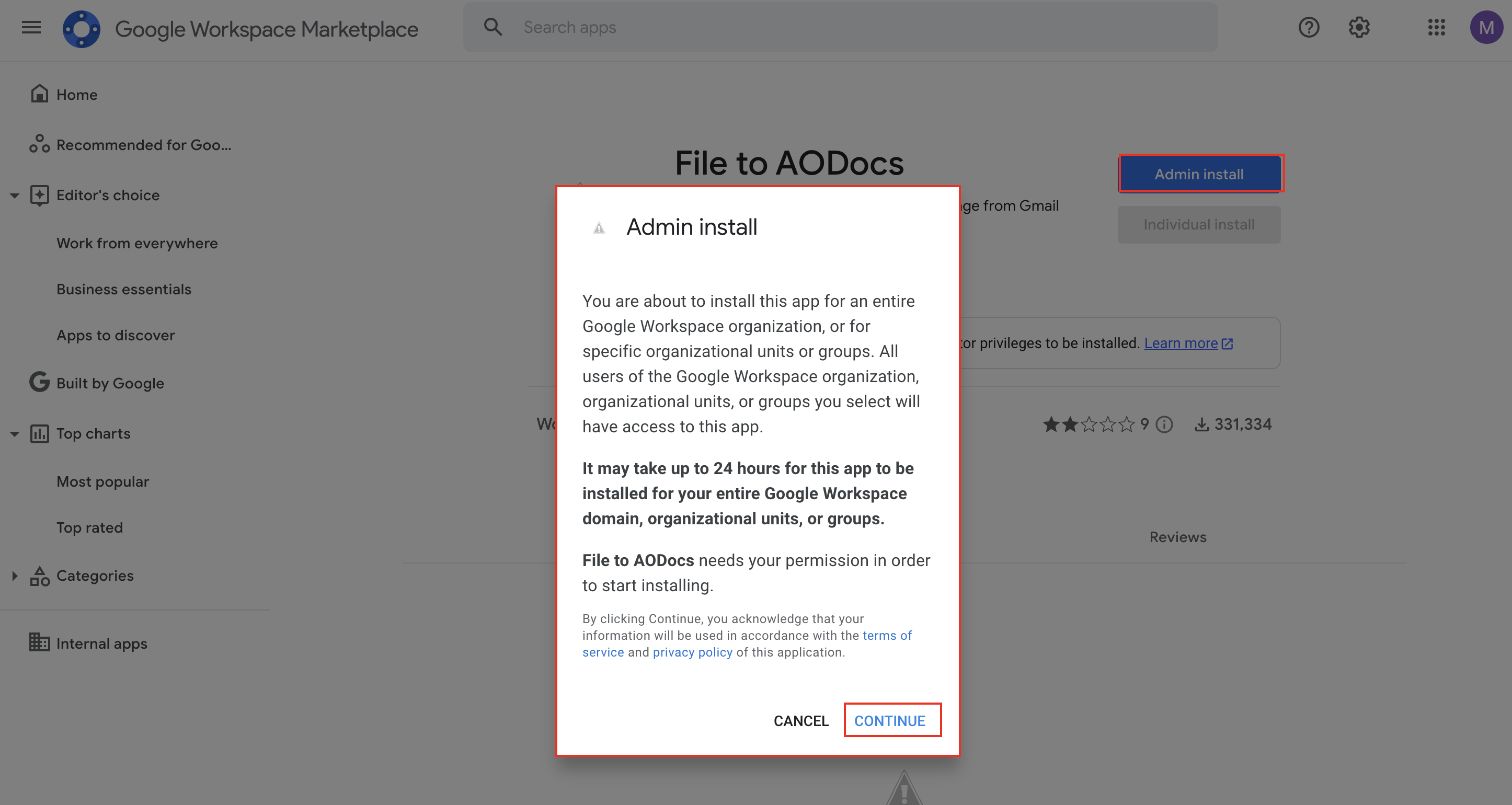
Task: Select Built by Google in the sidebar
Action: point(110,383)
